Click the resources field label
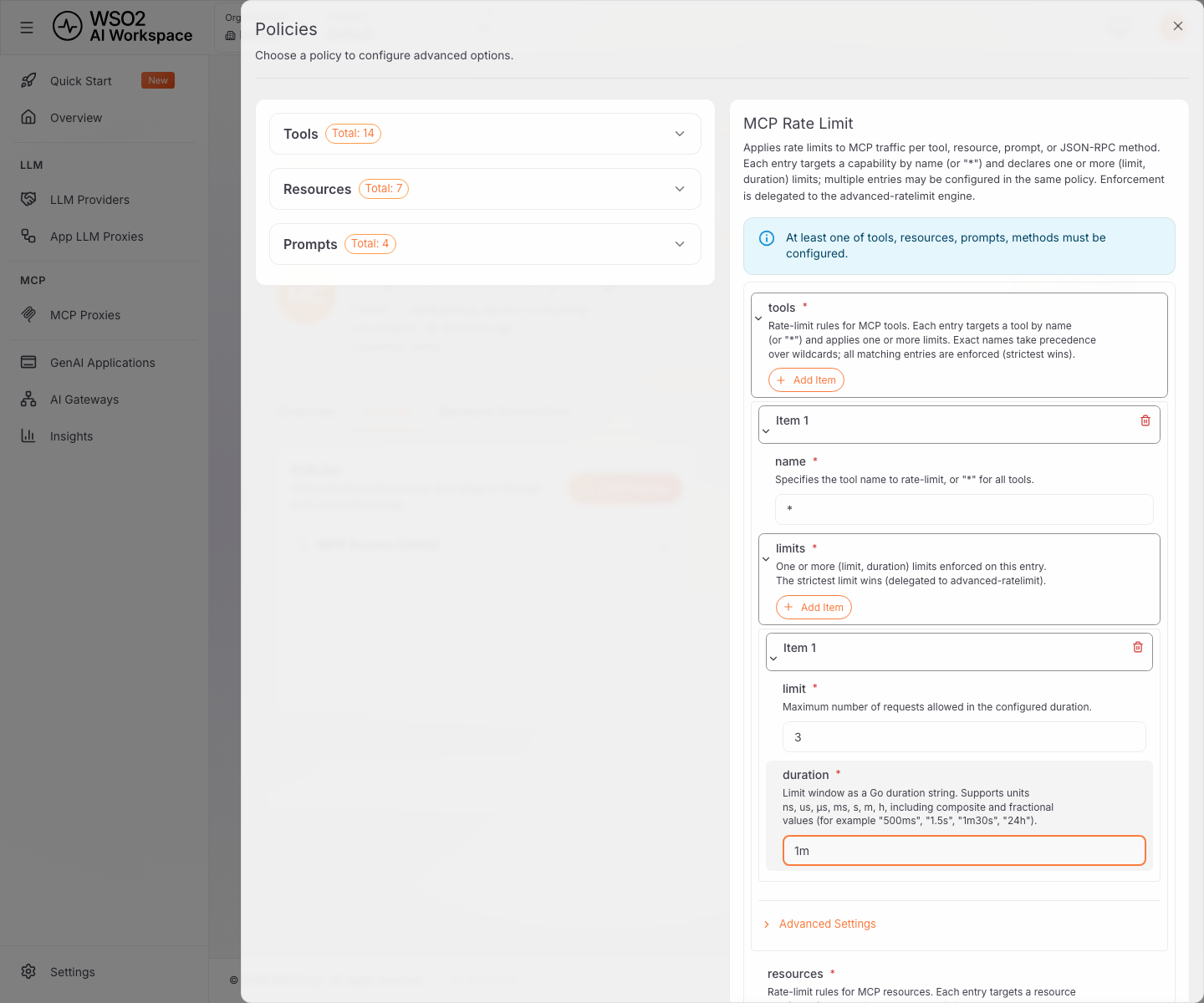The width and height of the screenshot is (1204, 1003). coord(795,974)
